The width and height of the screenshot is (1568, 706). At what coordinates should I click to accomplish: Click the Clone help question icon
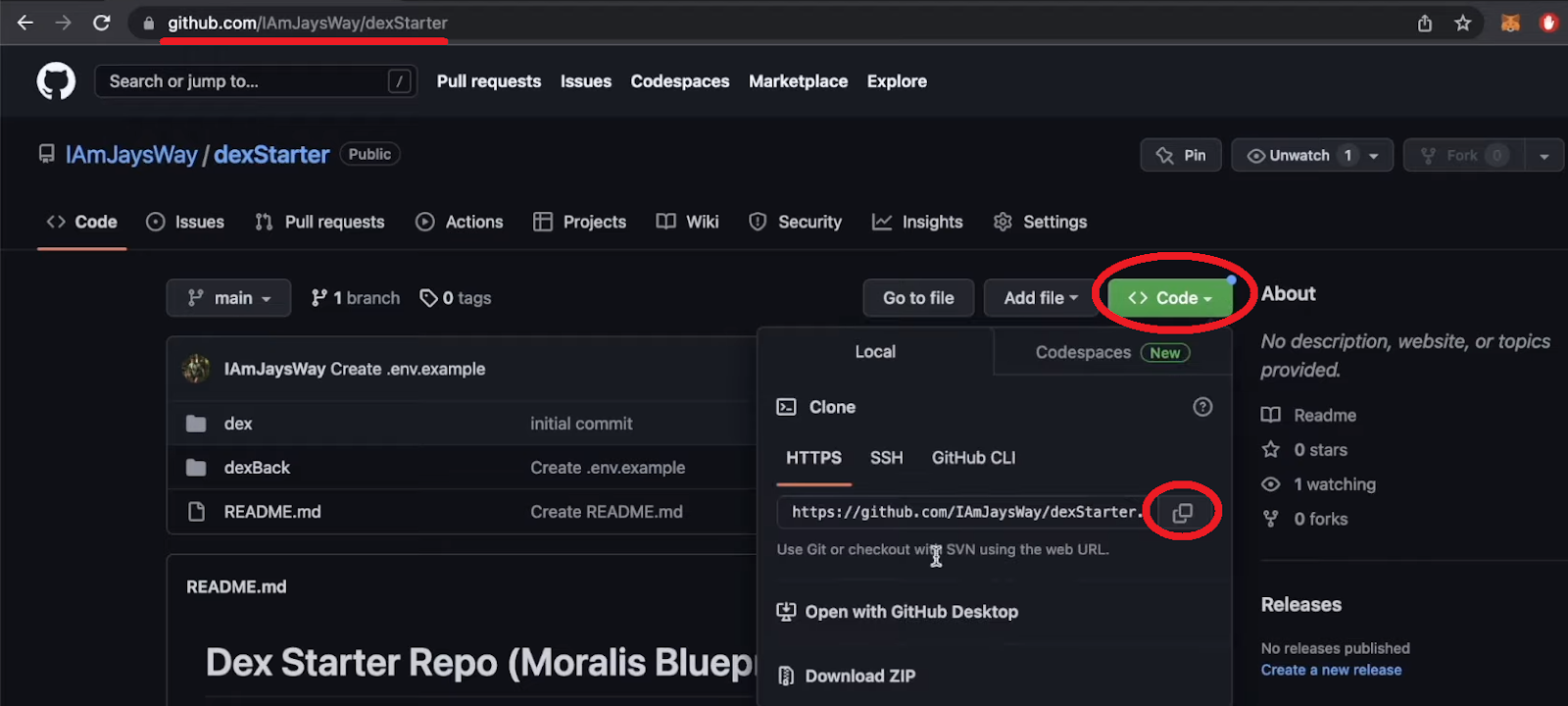(x=1202, y=407)
